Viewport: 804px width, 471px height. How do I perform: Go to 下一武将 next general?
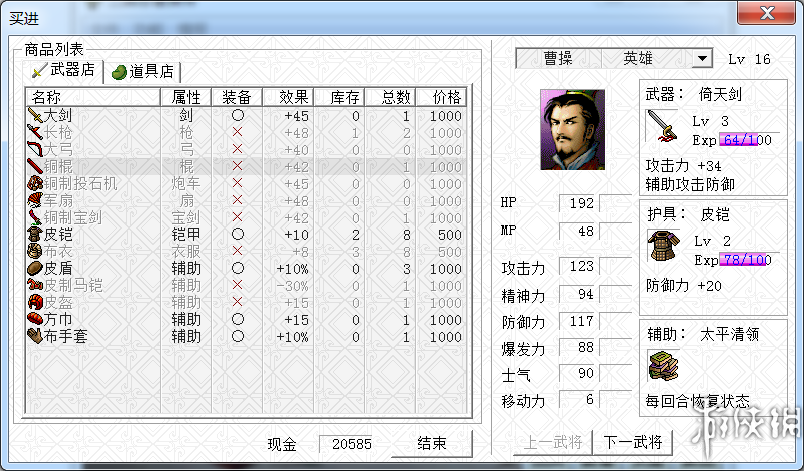click(632, 443)
